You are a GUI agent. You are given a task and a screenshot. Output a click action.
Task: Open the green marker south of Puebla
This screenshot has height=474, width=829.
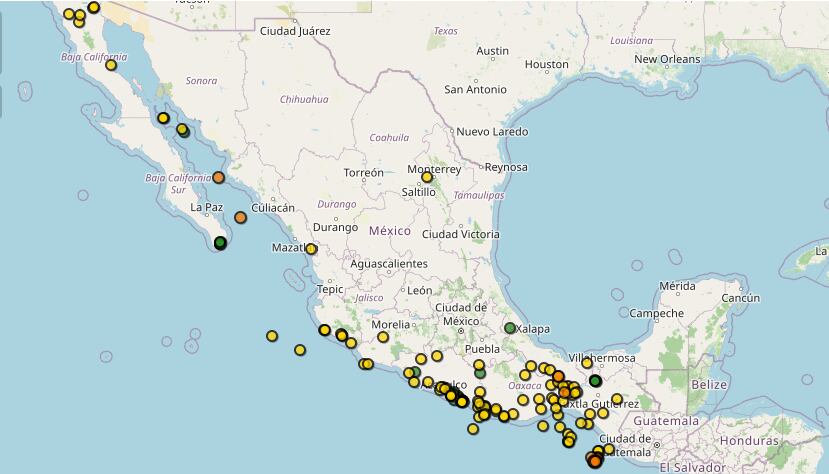click(x=480, y=373)
